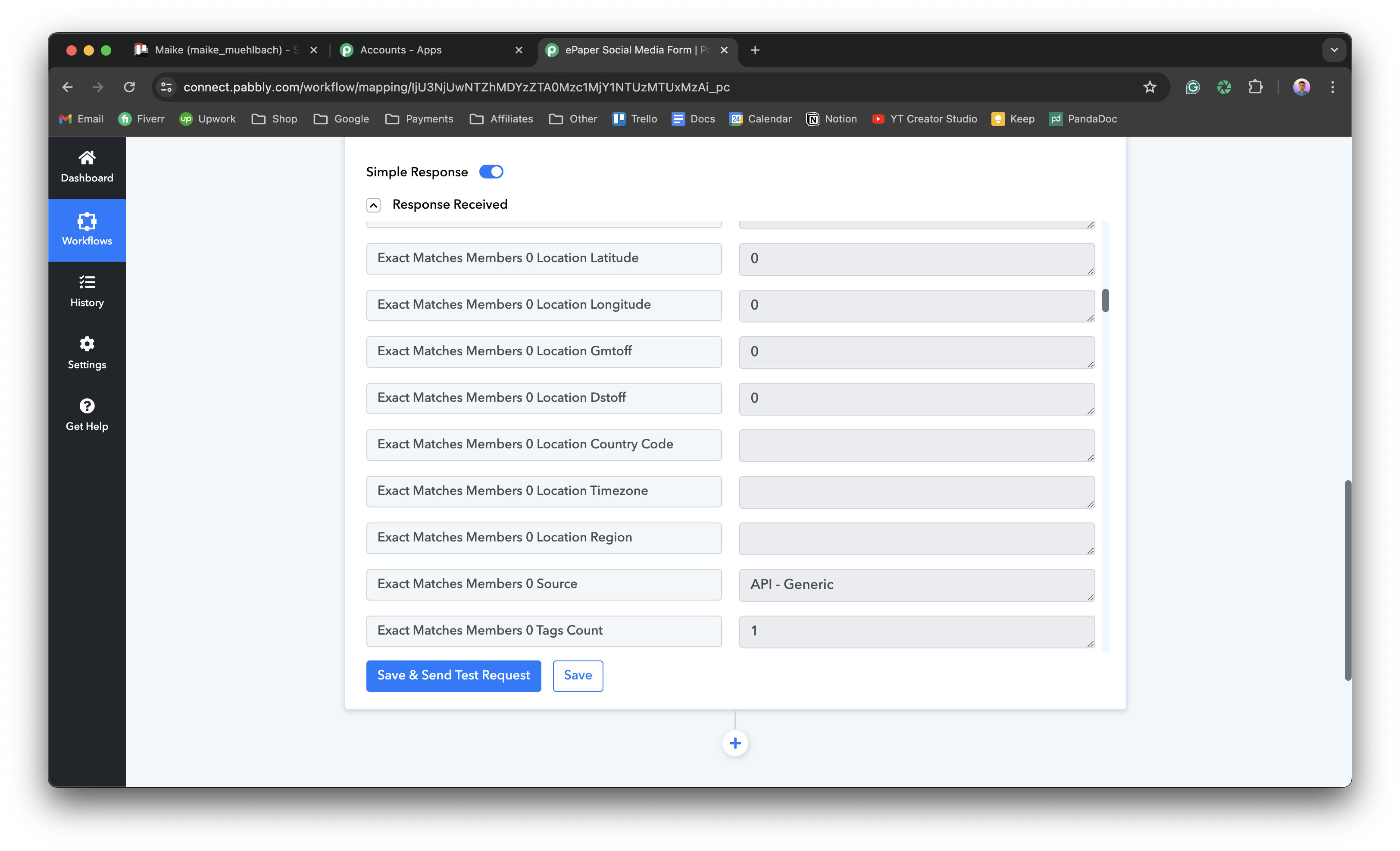The height and width of the screenshot is (851, 1400).
Task: Click the browser back arrow
Action: coord(68,87)
